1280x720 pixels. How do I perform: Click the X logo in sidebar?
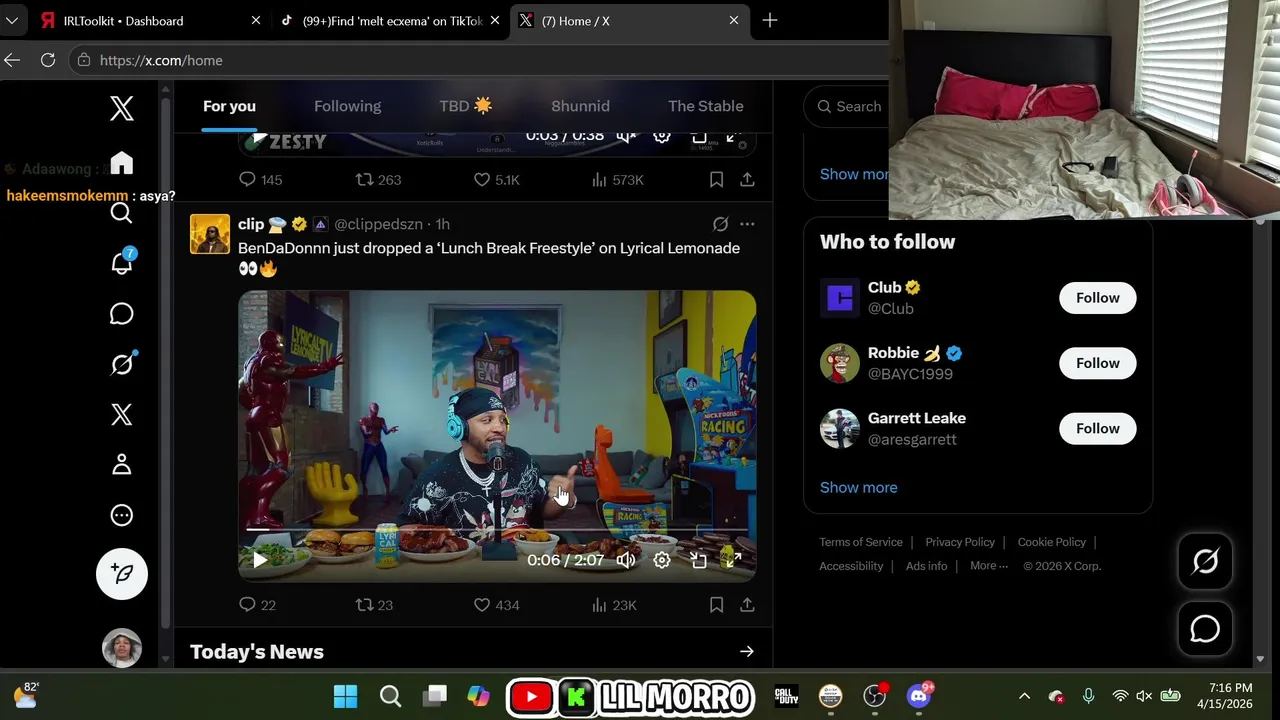[122, 108]
